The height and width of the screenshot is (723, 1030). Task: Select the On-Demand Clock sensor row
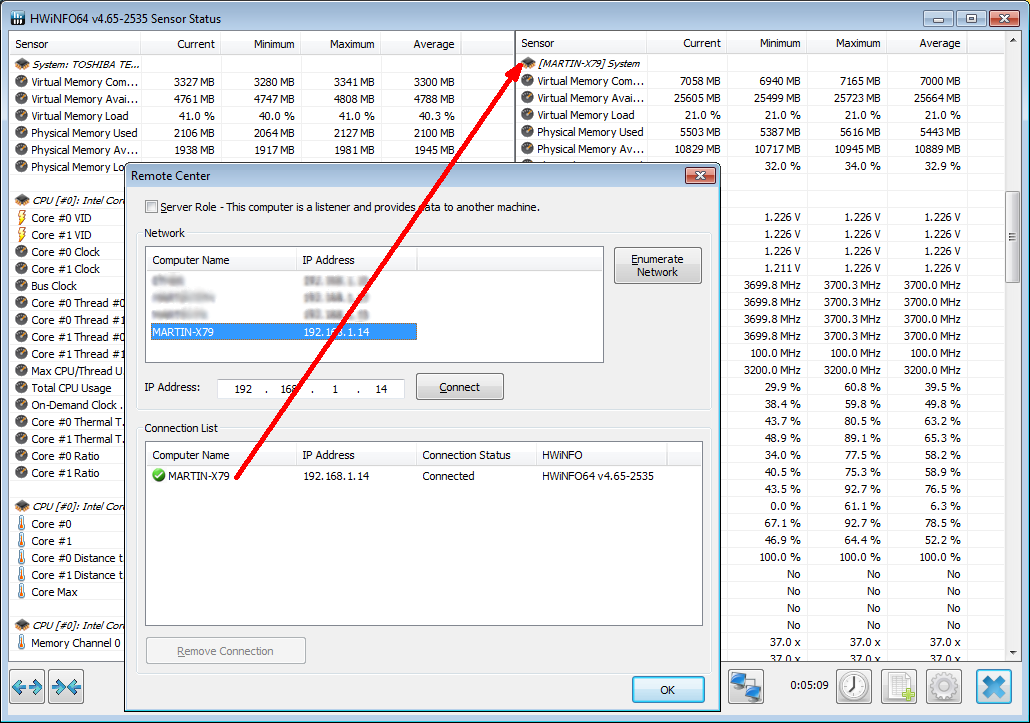pos(69,405)
